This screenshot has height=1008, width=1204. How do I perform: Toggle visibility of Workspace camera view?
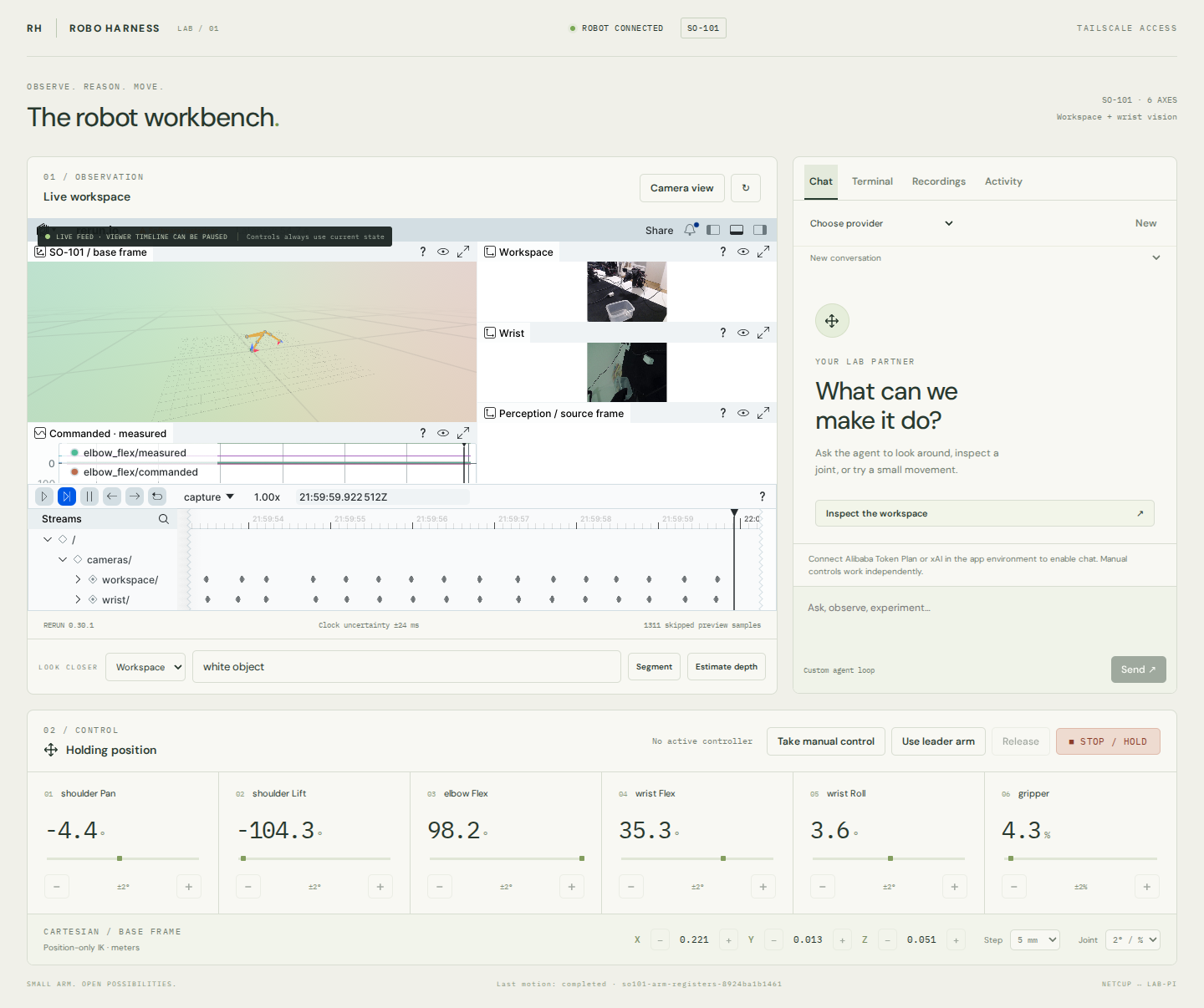point(743,252)
